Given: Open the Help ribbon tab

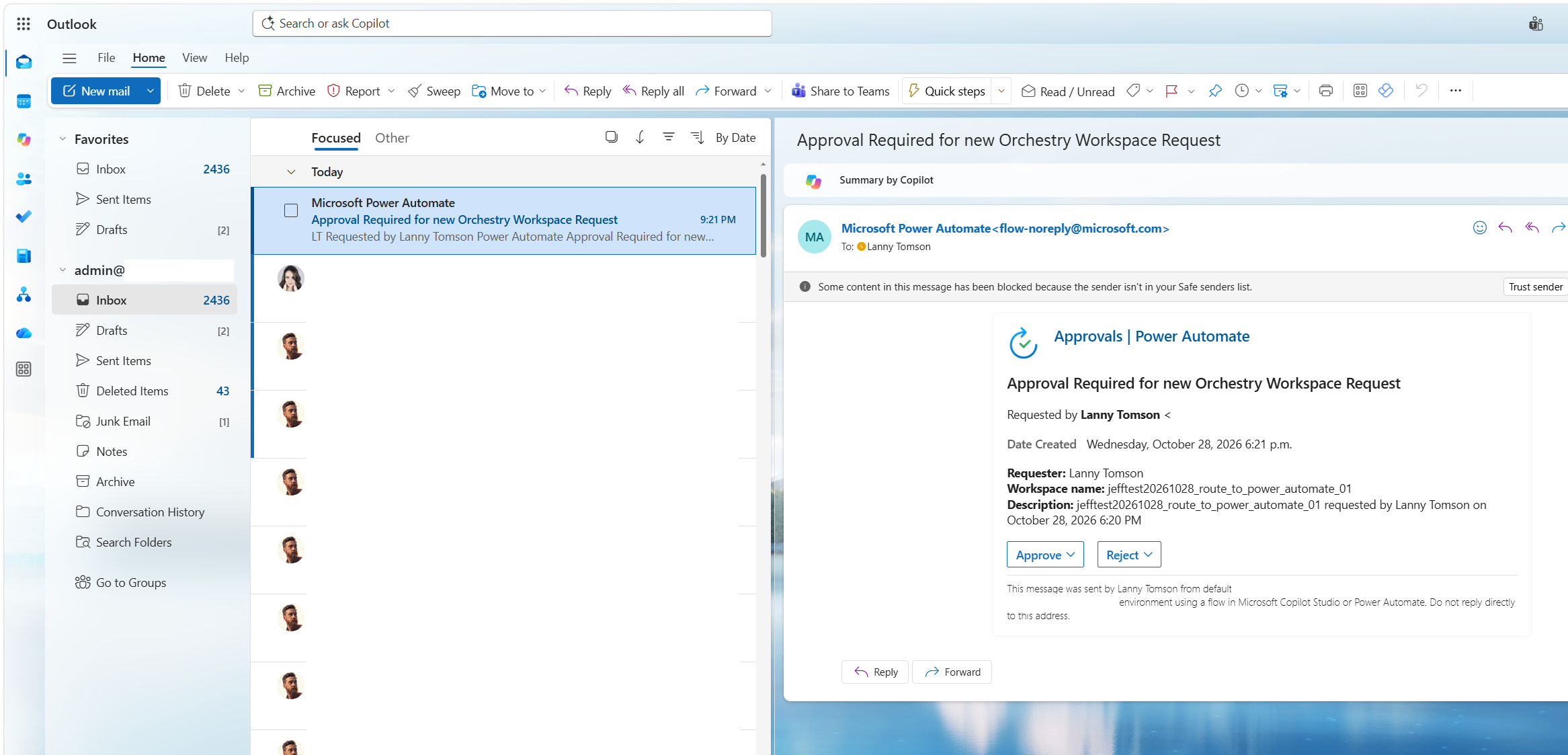Looking at the screenshot, I should [237, 58].
